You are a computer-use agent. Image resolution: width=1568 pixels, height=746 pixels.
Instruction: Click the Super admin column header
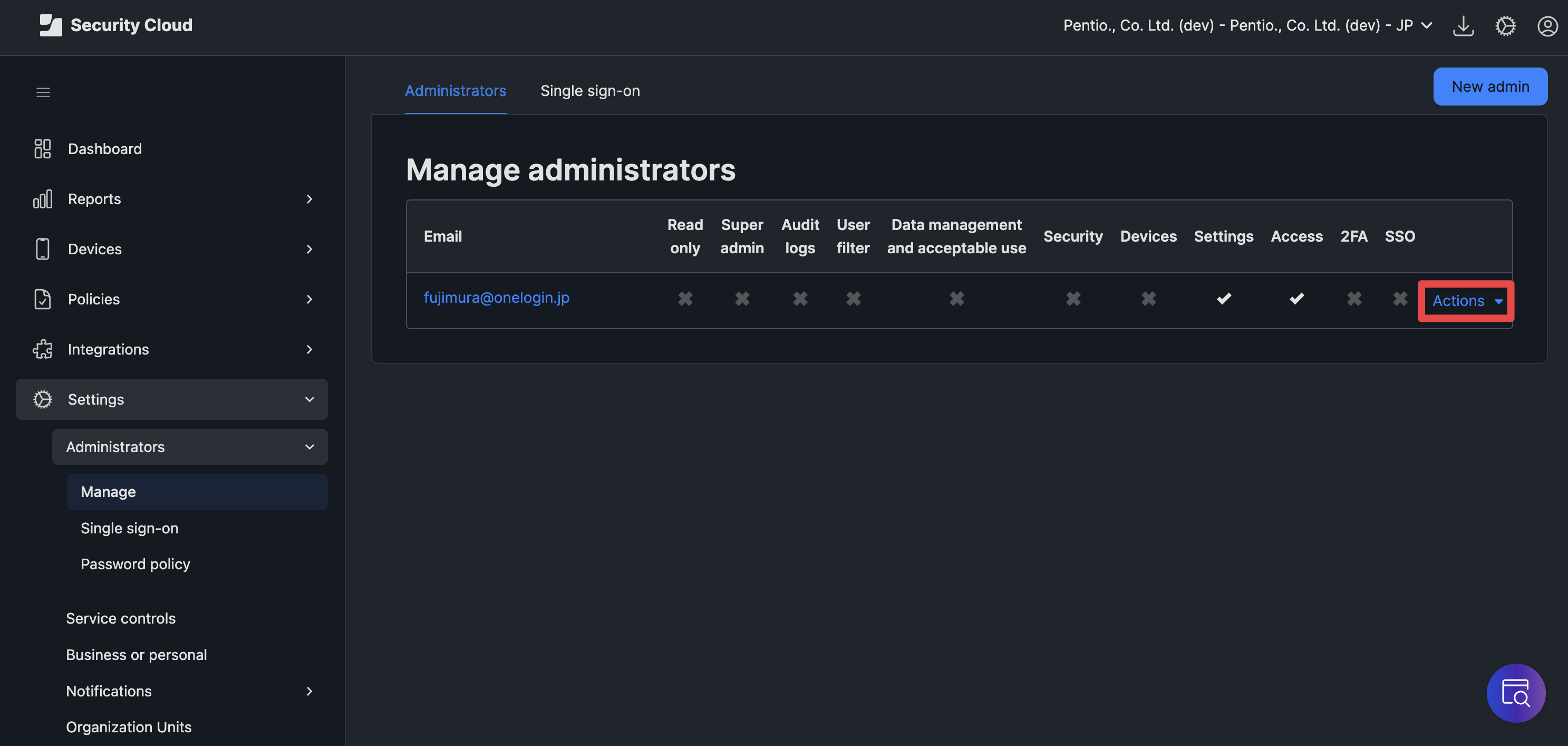742,236
